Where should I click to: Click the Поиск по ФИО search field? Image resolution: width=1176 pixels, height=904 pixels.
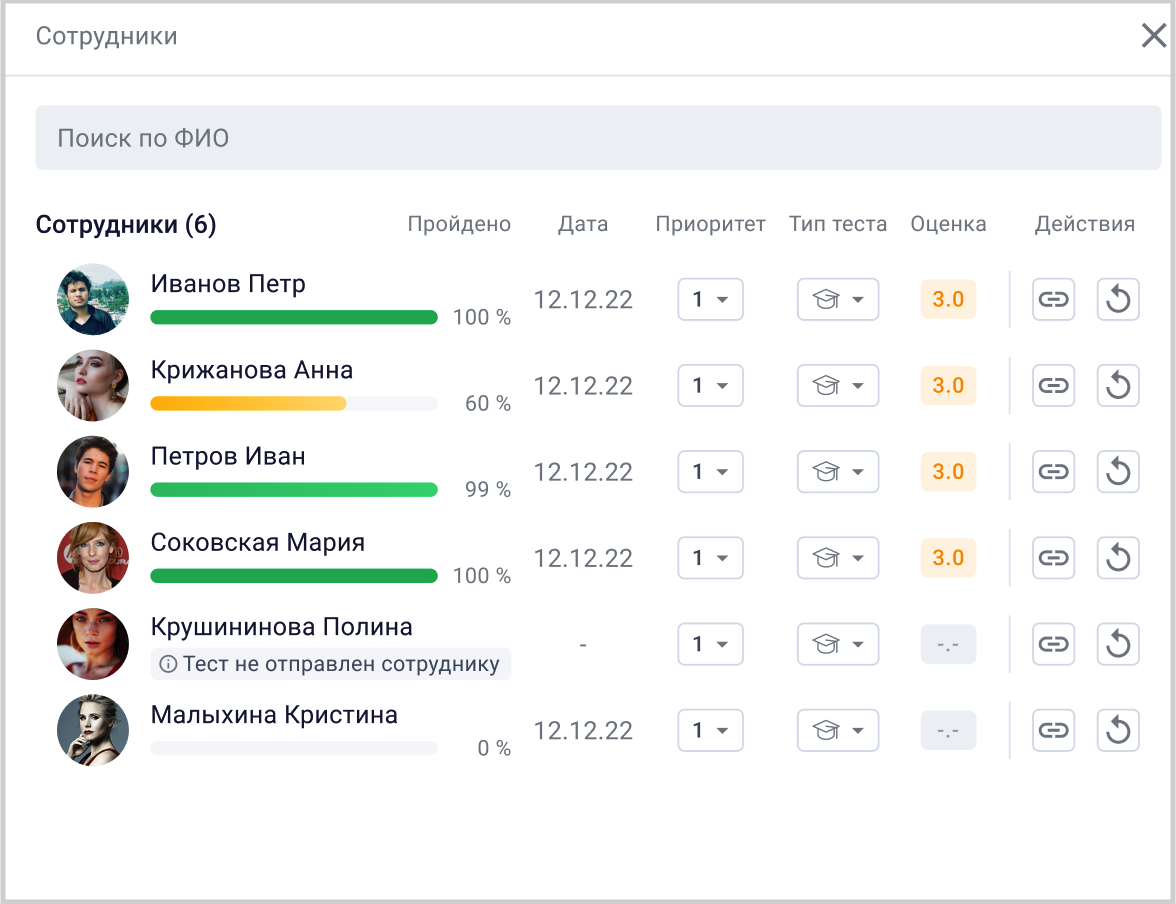pos(598,138)
